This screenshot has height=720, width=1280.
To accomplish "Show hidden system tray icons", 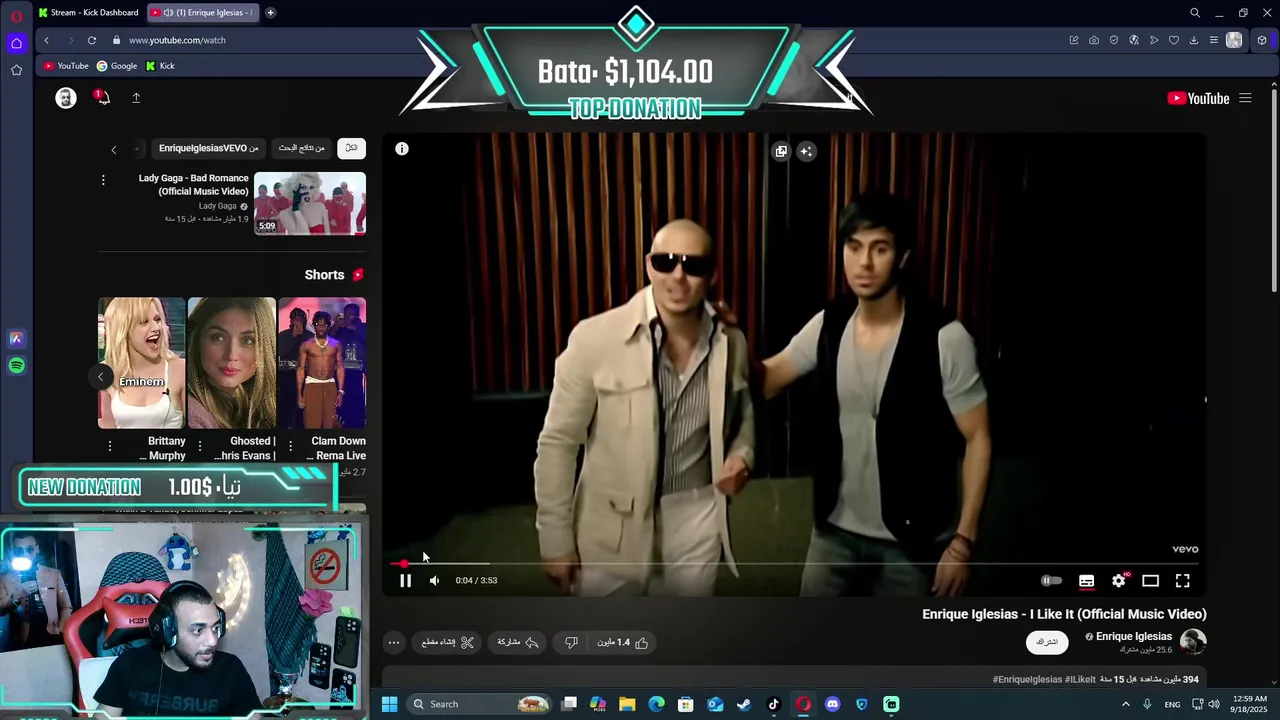I will 1125,704.
